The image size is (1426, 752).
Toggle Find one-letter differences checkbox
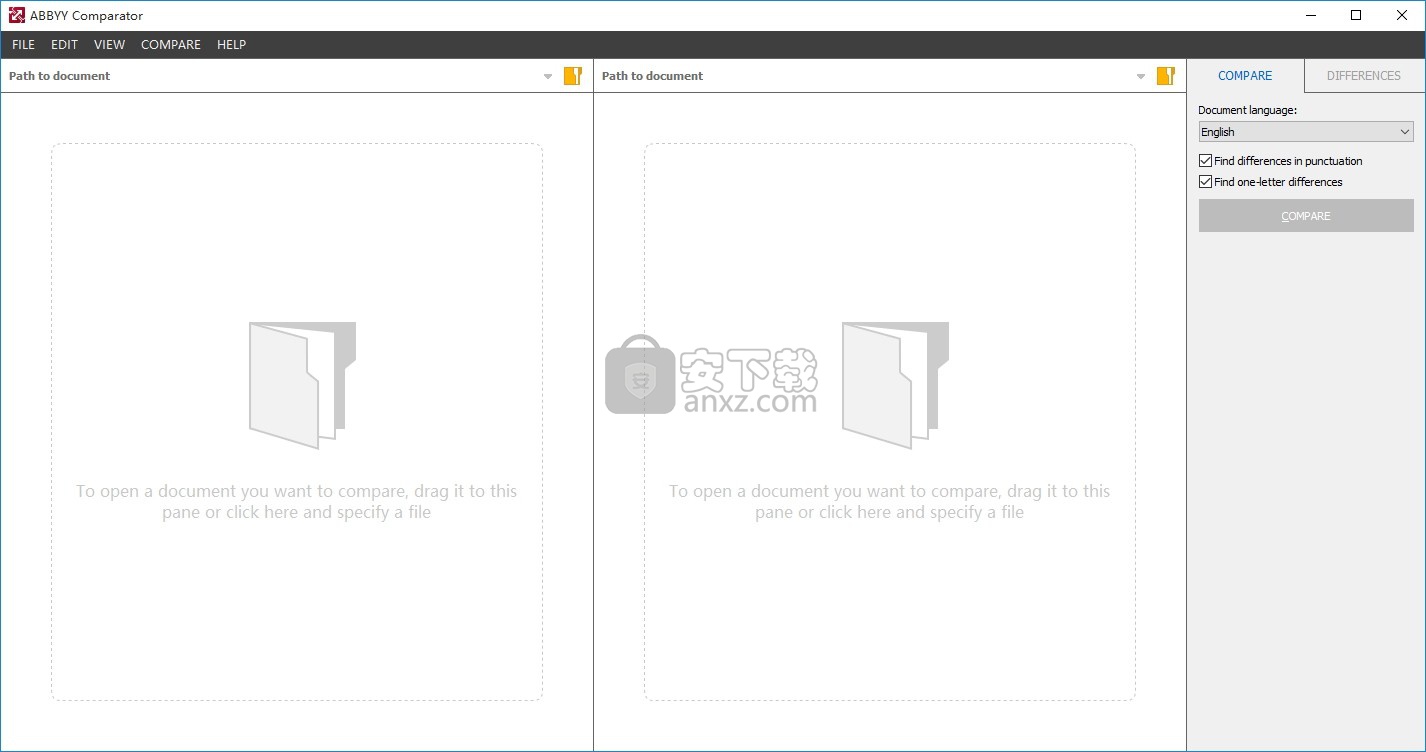coord(1206,182)
